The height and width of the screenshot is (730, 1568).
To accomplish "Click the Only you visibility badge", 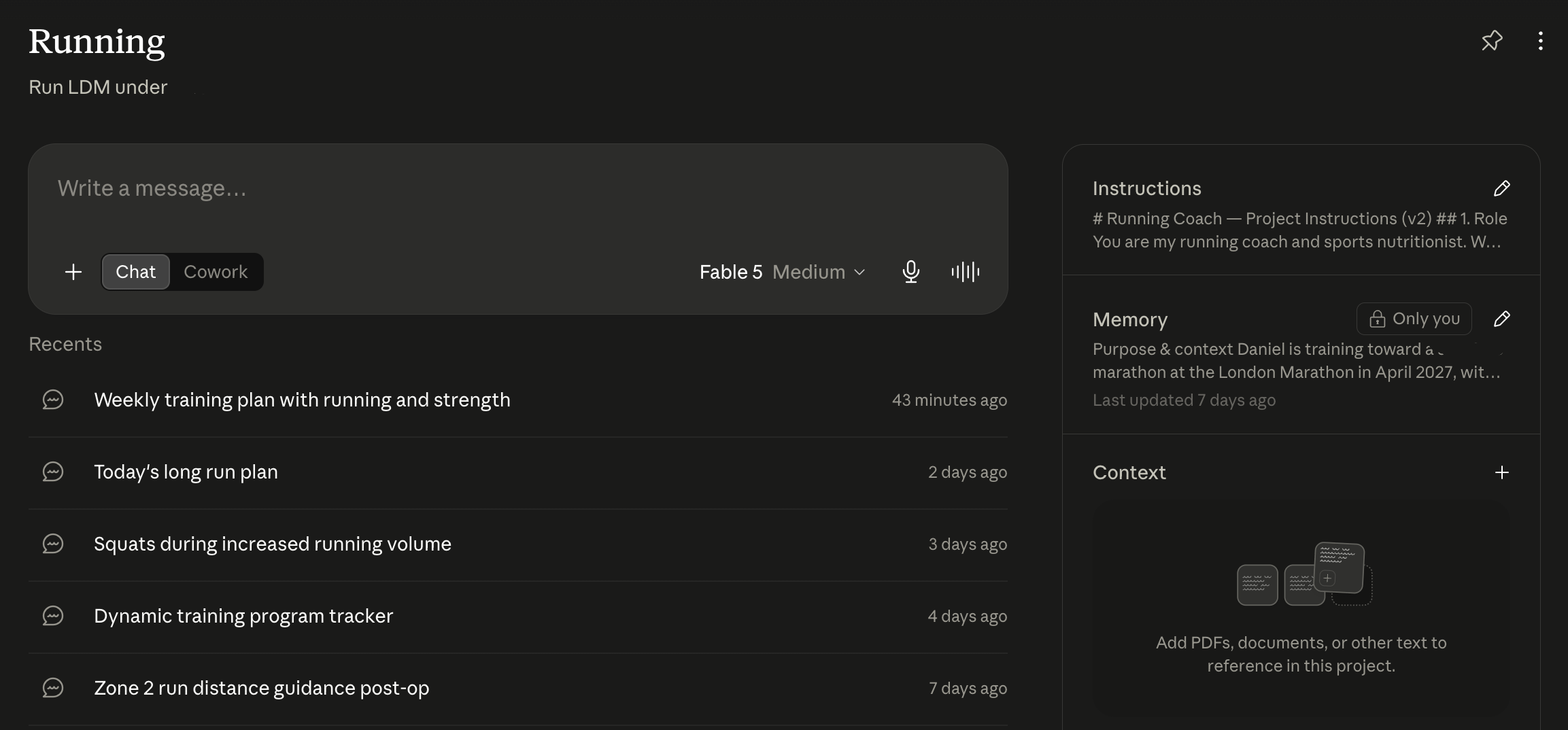I will tap(1414, 319).
